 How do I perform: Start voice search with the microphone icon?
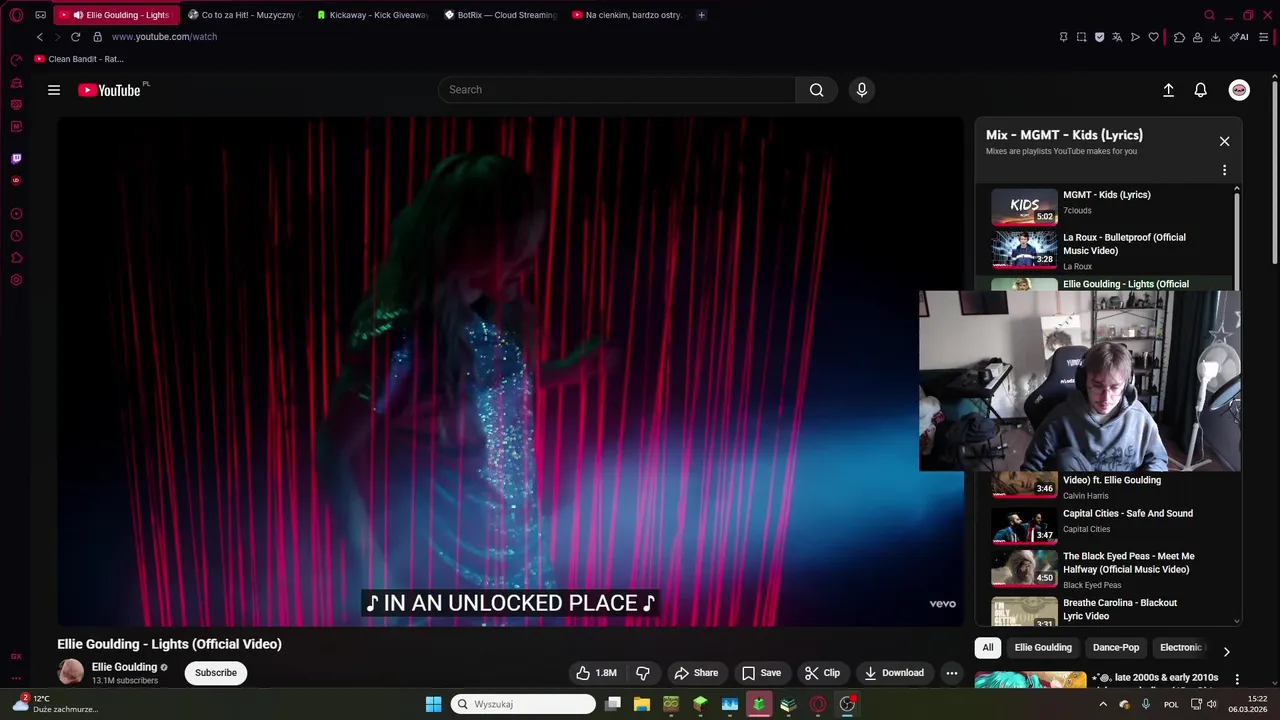(x=862, y=90)
